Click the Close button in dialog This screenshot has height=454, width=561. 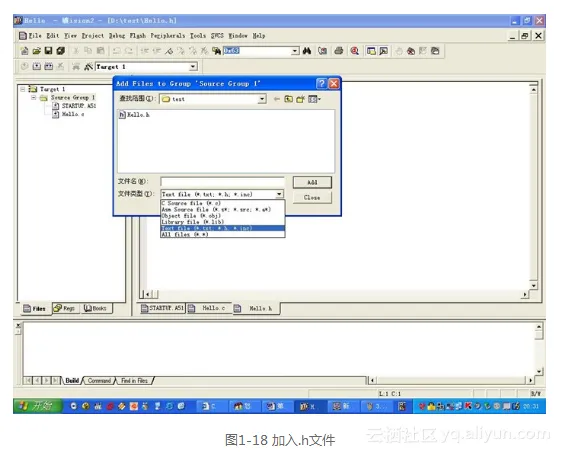tap(312, 197)
